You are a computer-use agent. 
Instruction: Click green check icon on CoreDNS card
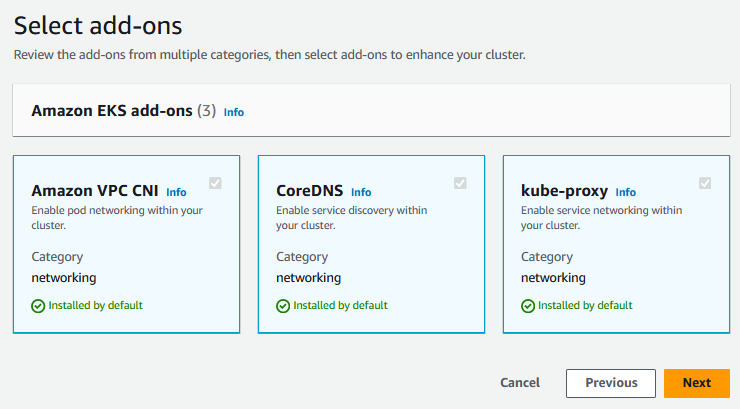pyautogui.click(x=283, y=306)
